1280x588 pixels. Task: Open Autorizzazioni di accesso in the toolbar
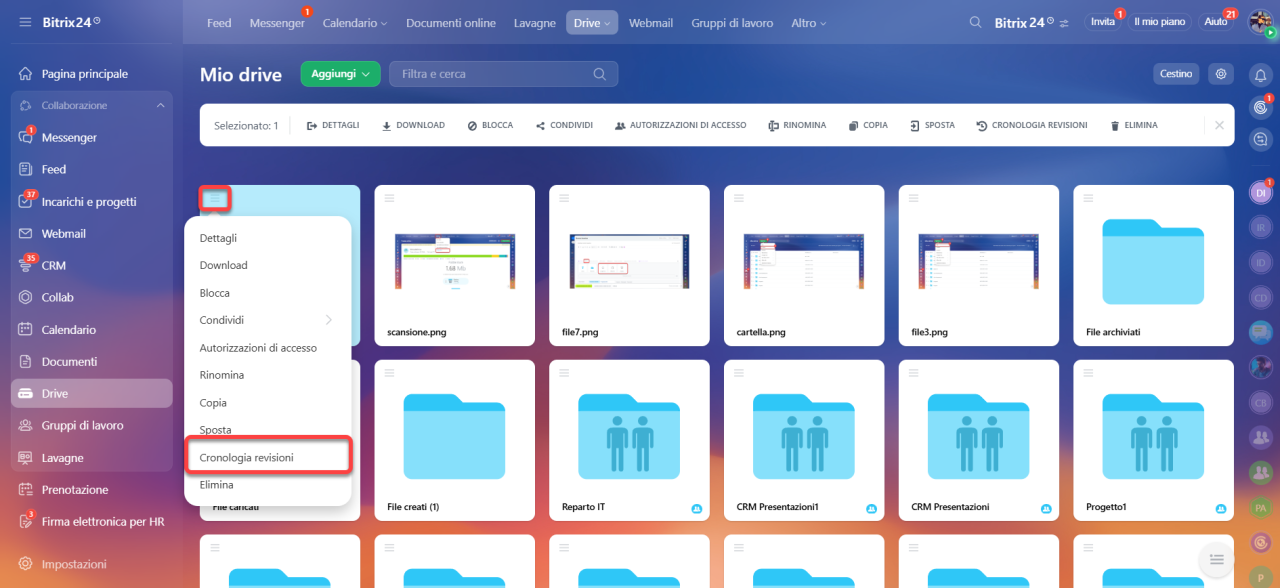pos(680,125)
